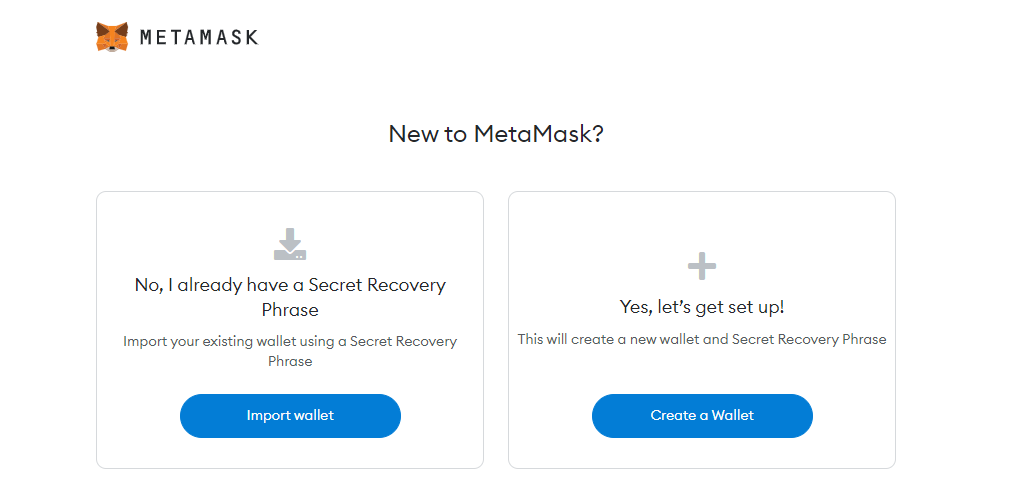Click empty space below the Create a Wallet button
1013x502 pixels.
pyautogui.click(x=702, y=453)
